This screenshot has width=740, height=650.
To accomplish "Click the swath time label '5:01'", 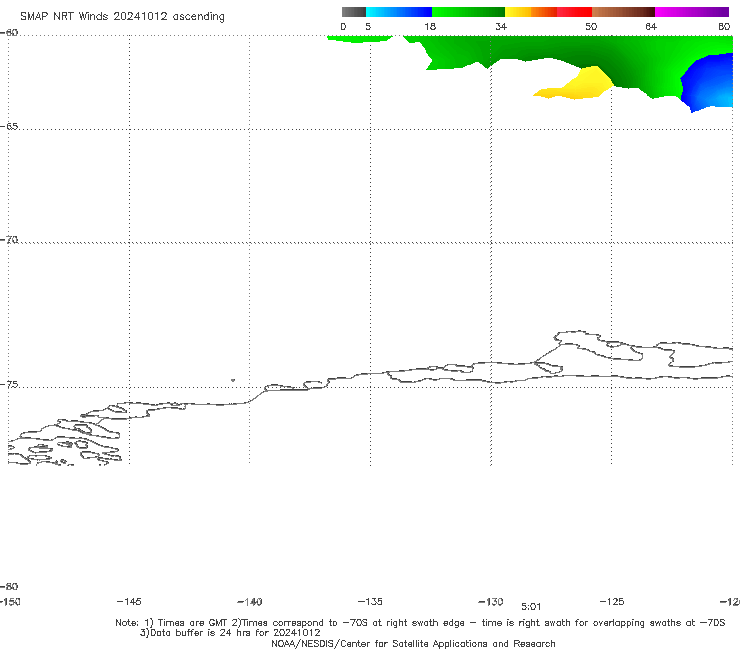I will 531,607.
